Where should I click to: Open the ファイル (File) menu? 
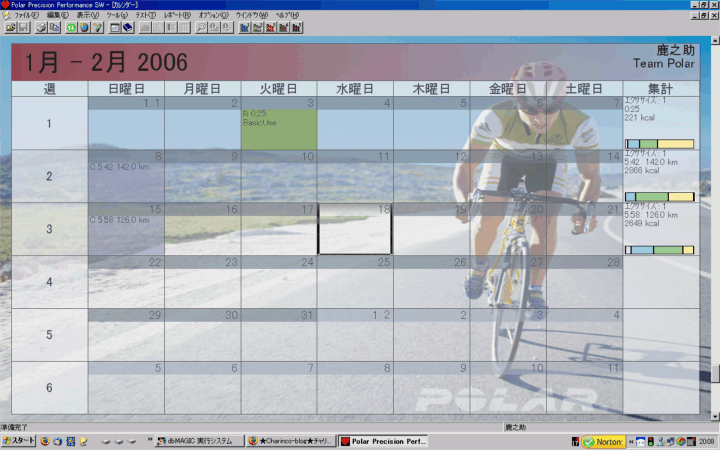pos(25,16)
